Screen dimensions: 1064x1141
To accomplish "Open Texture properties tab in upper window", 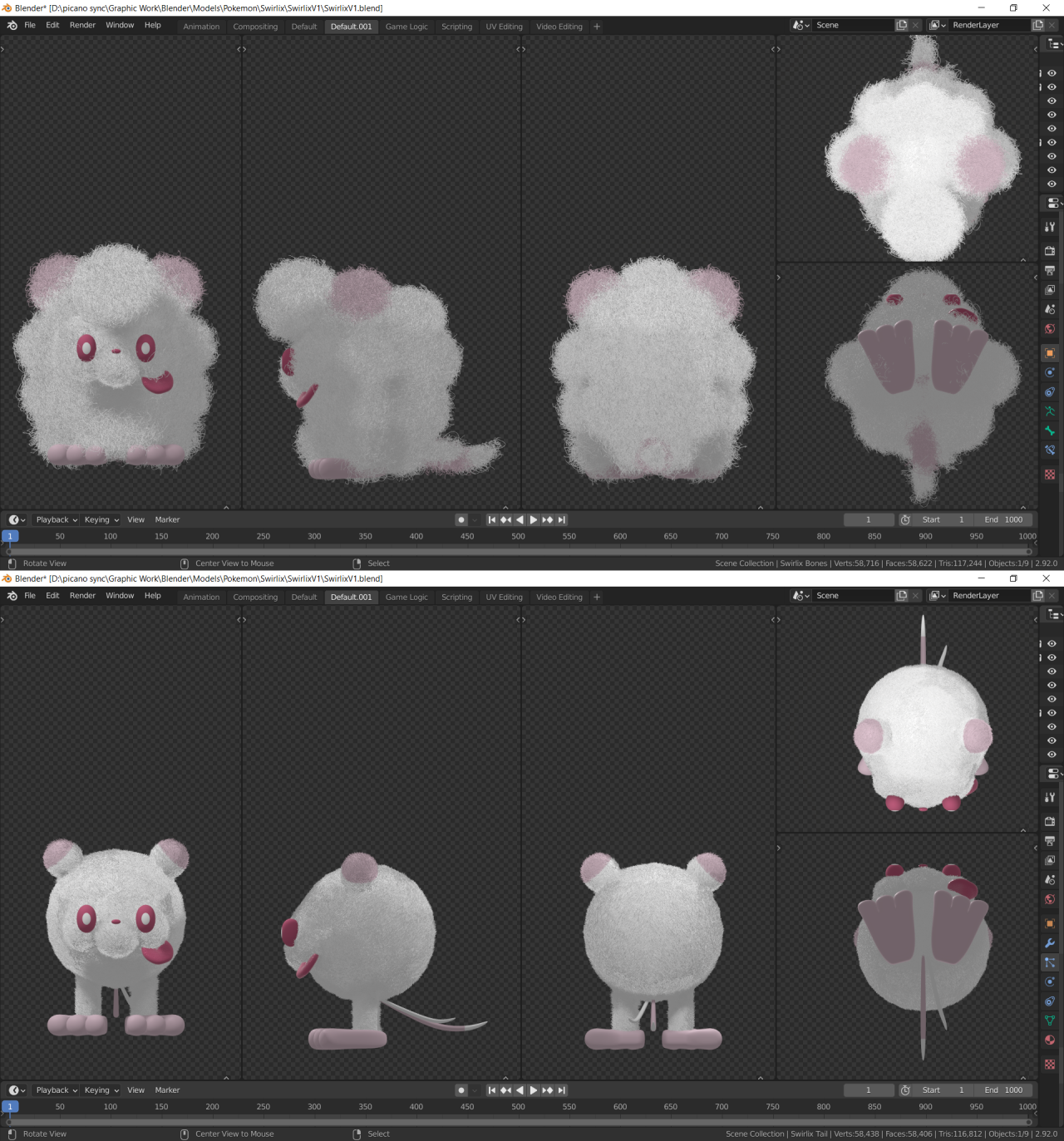I will [x=1050, y=475].
